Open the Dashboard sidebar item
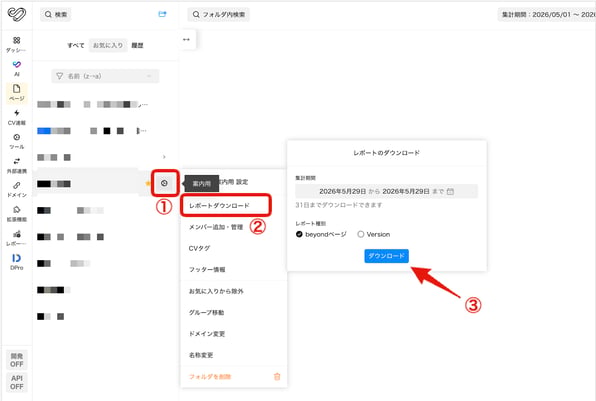596x401 pixels. point(16,44)
